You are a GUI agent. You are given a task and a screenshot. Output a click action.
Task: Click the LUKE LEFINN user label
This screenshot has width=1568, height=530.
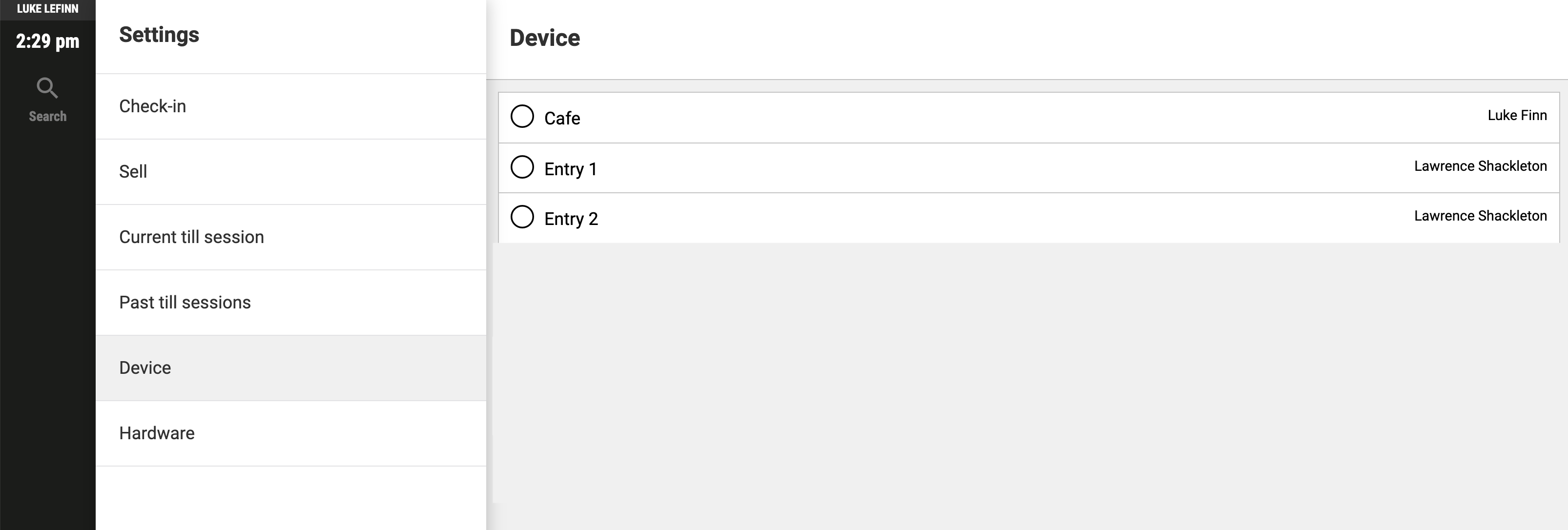coord(47,8)
